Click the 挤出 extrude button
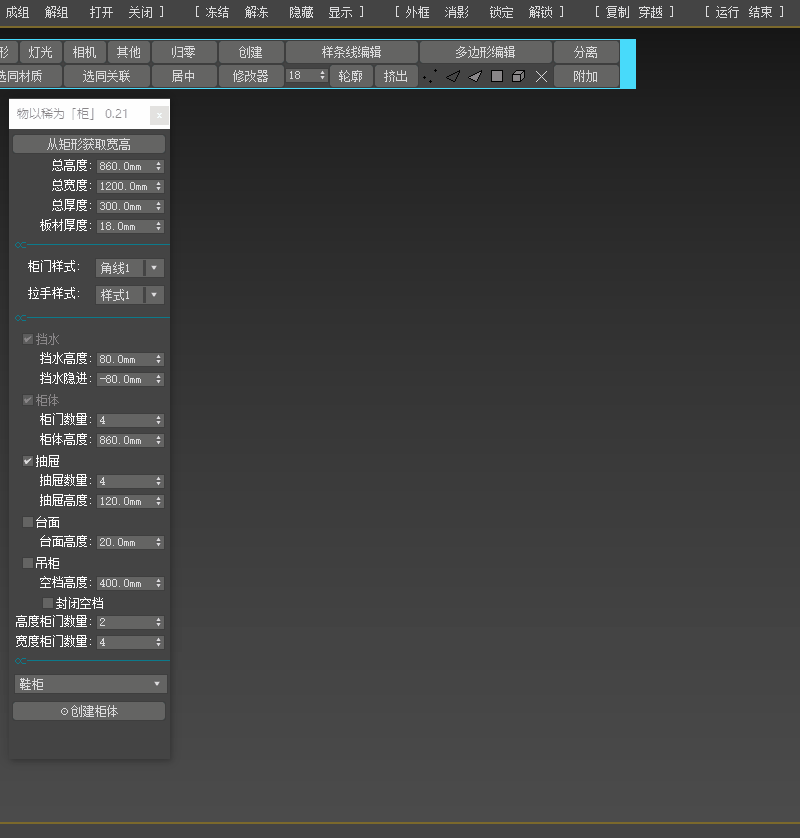This screenshot has width=800, height=838. tap(396, 76)
